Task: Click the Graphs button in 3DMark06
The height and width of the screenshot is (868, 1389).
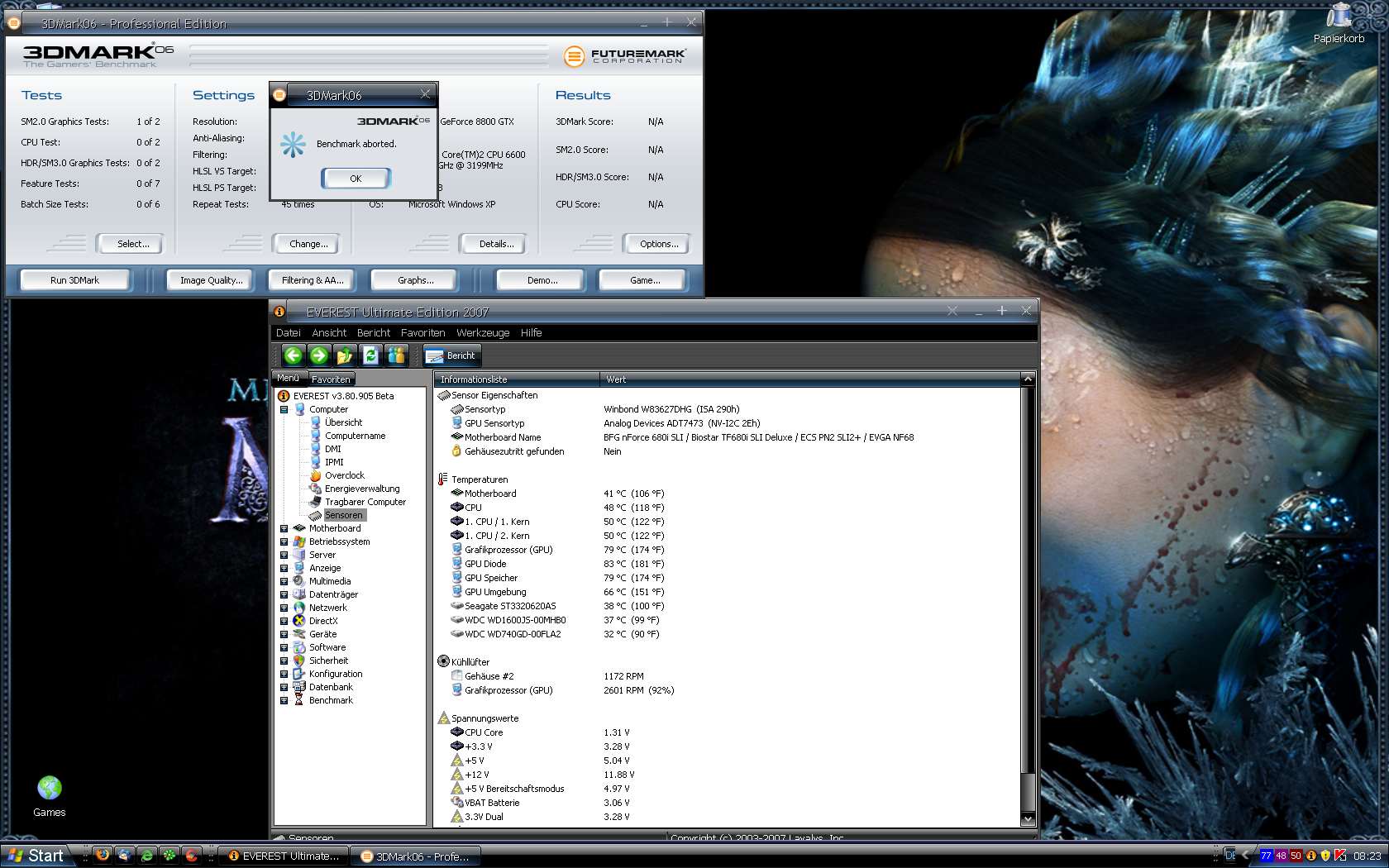Action: [x=415, y=280]
